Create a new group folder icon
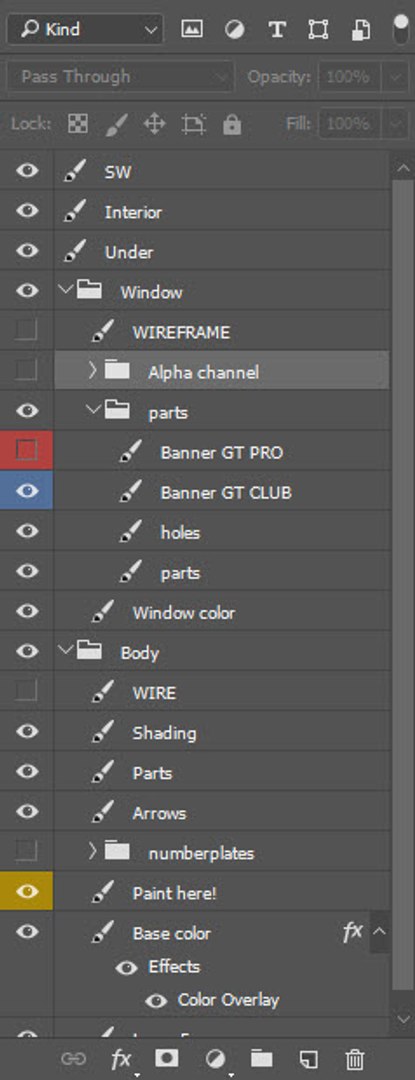The width and height of the screenshot is (415, 1080). click(x=261, y=1059)
